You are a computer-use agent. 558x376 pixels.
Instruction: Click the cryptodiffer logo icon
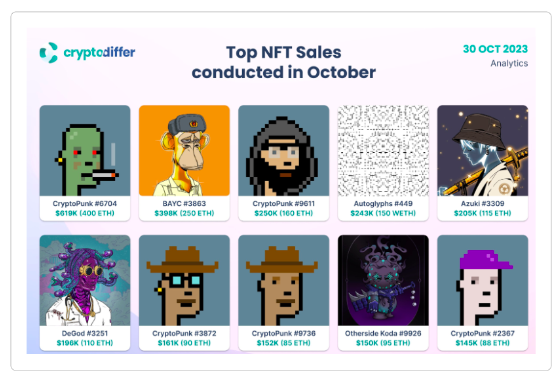[x=49, y=53]
